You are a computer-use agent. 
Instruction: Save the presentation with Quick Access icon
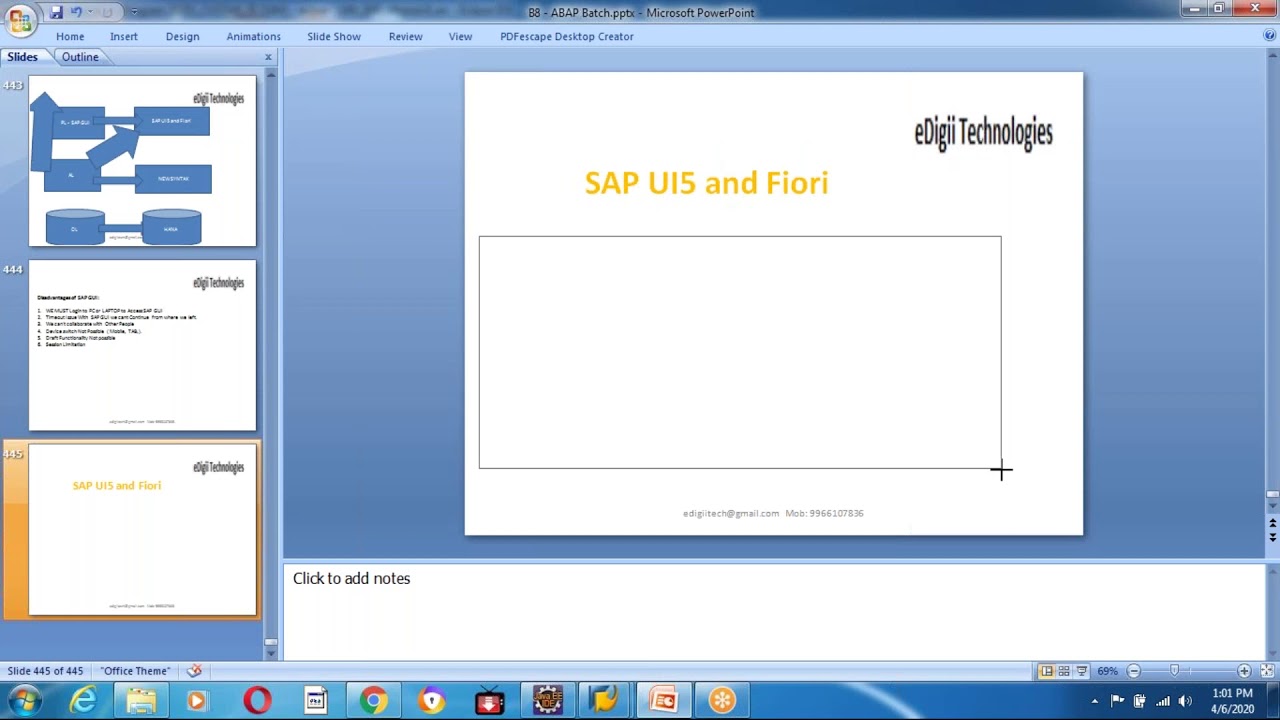coord(56,12)
